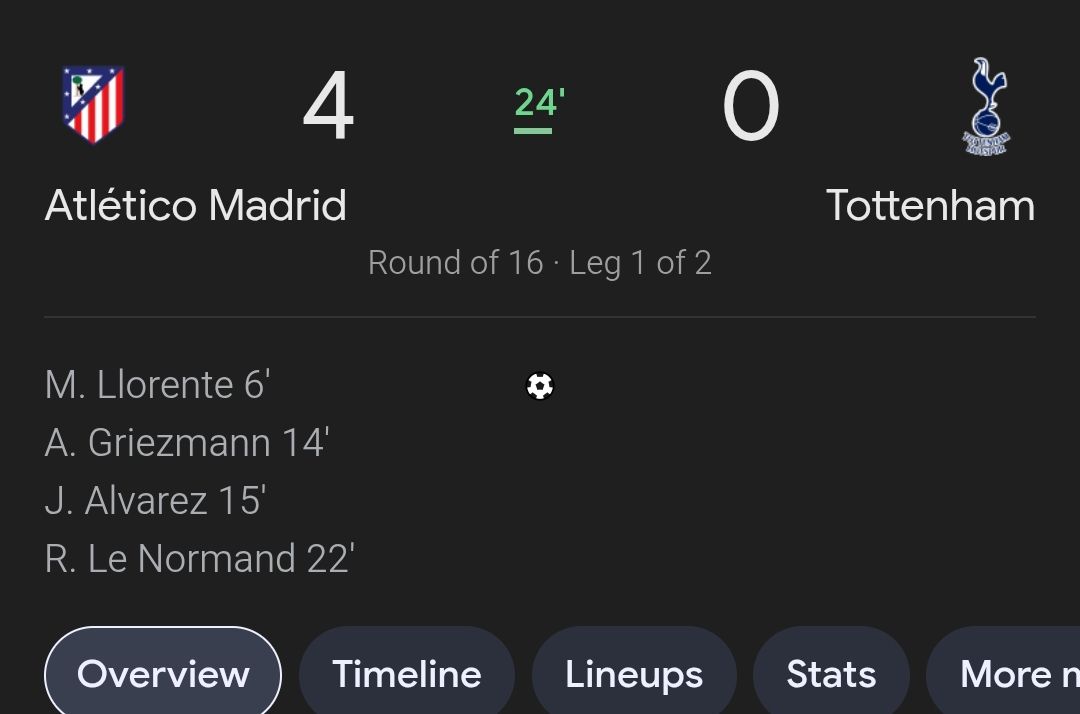Click the Leg 1 of 2 text

click(640, 263)
